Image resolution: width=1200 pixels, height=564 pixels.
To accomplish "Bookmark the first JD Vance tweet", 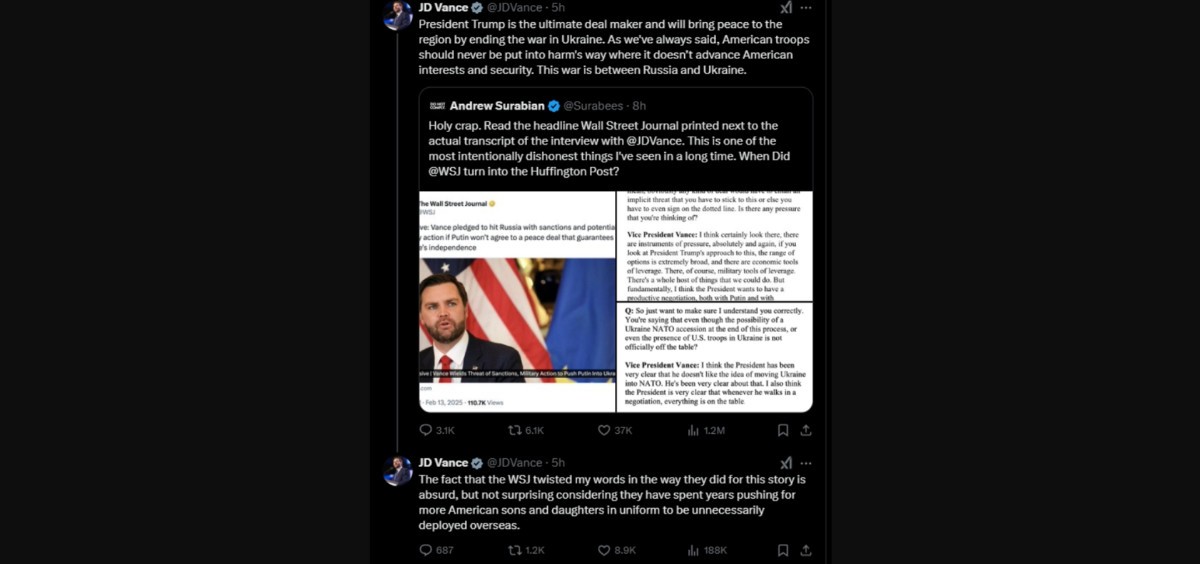I will [783, 430].
